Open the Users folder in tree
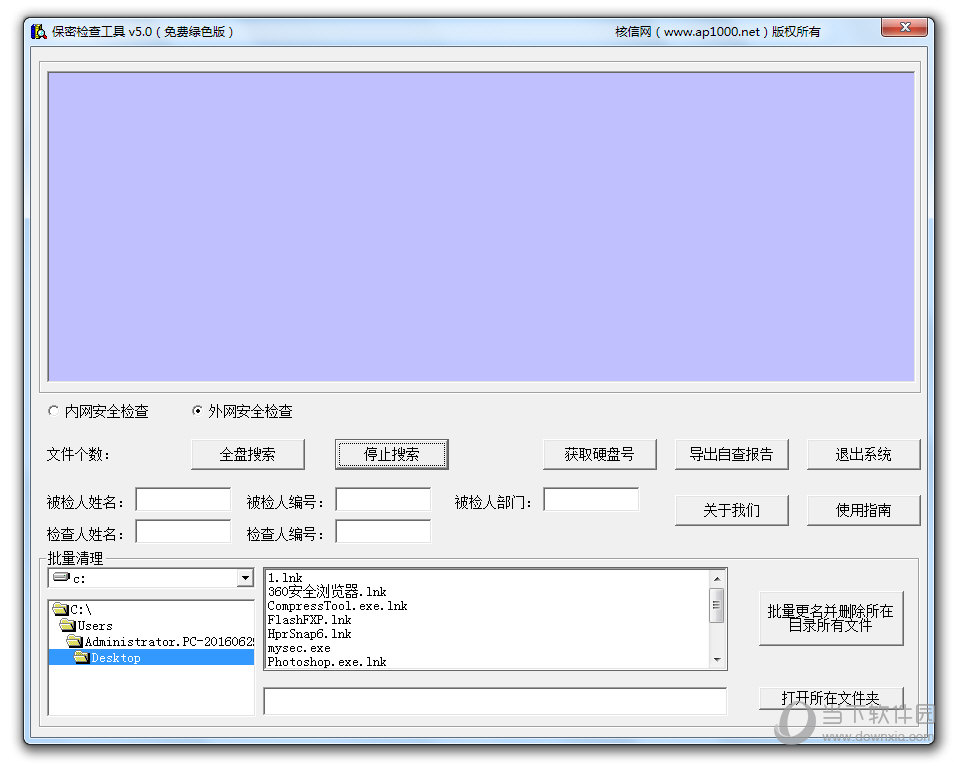 [x=95, y=626]
